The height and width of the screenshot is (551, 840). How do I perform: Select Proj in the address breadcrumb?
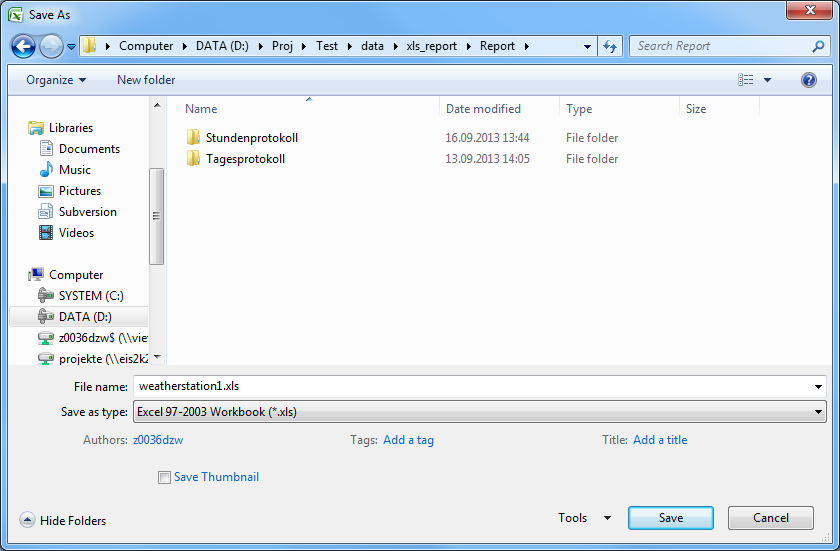pos(282,46)
